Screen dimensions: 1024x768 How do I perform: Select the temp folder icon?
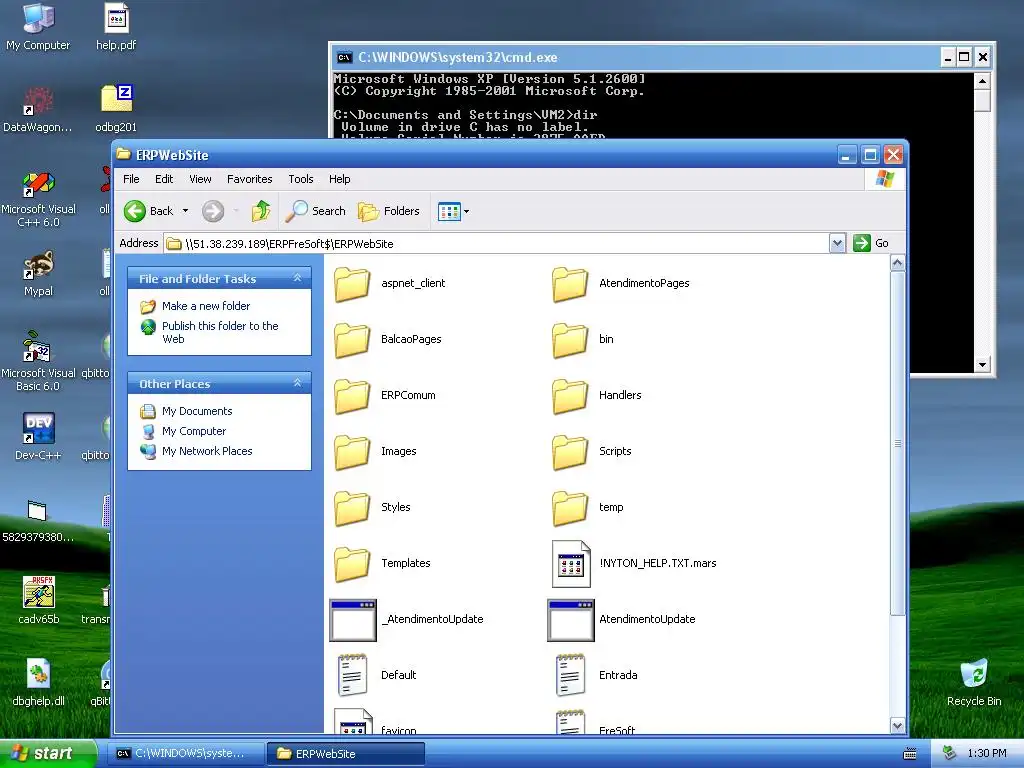pyautogui.click(x=570, y=508)
